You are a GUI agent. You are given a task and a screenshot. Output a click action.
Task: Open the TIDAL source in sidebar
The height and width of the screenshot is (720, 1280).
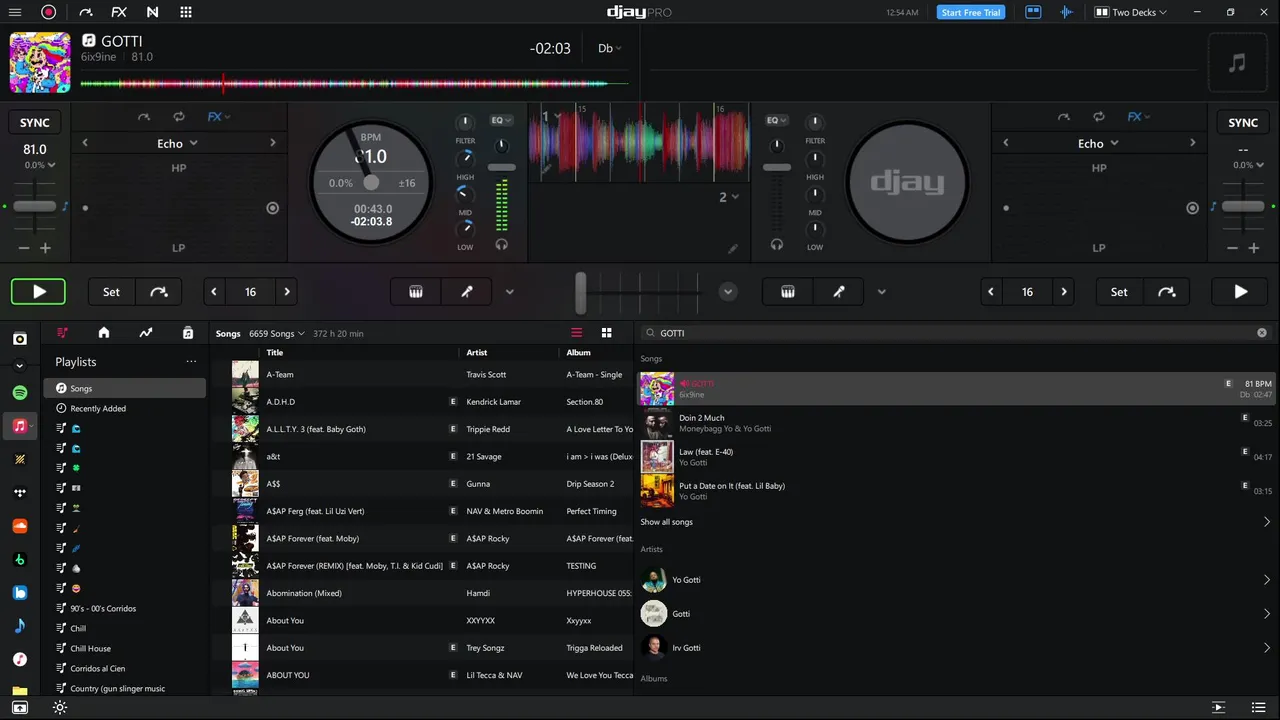(20, 493)
